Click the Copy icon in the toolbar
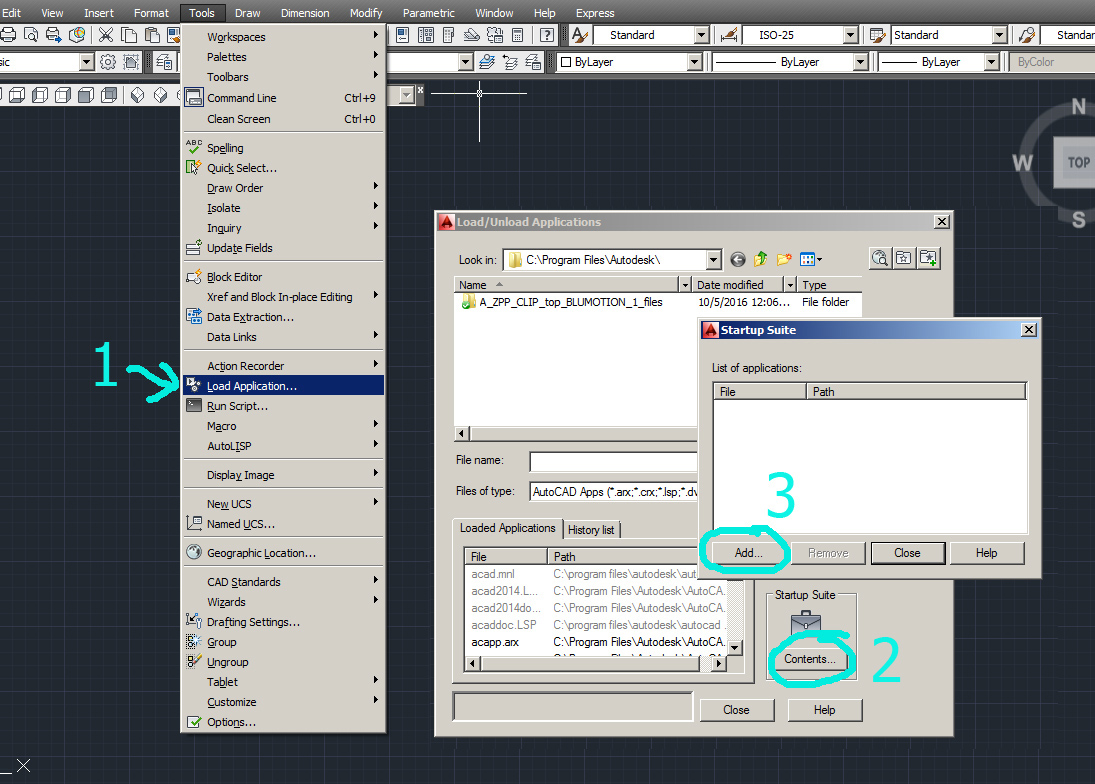Viewport: 1095px width, 784px height. coord(129,35)
